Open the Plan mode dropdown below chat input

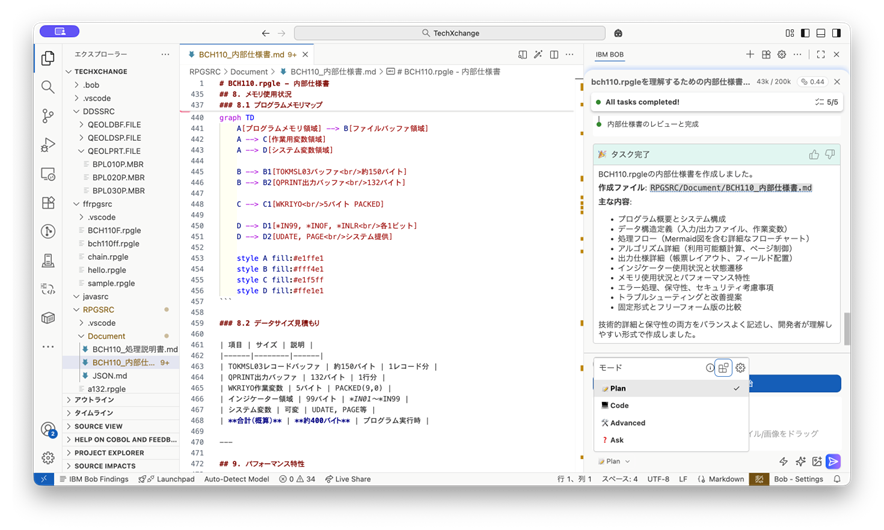coord(613,461)
